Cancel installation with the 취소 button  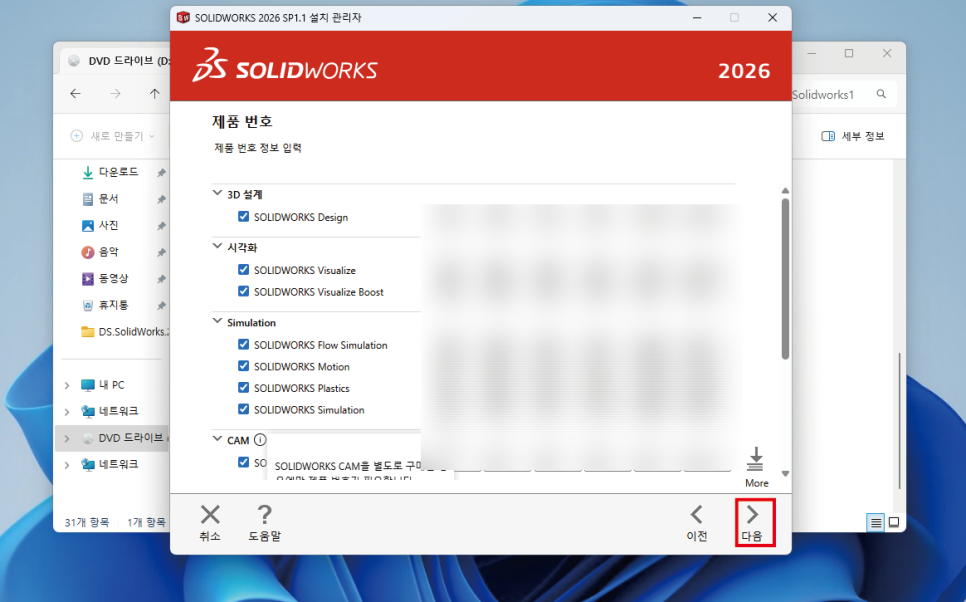pos(210,523)
